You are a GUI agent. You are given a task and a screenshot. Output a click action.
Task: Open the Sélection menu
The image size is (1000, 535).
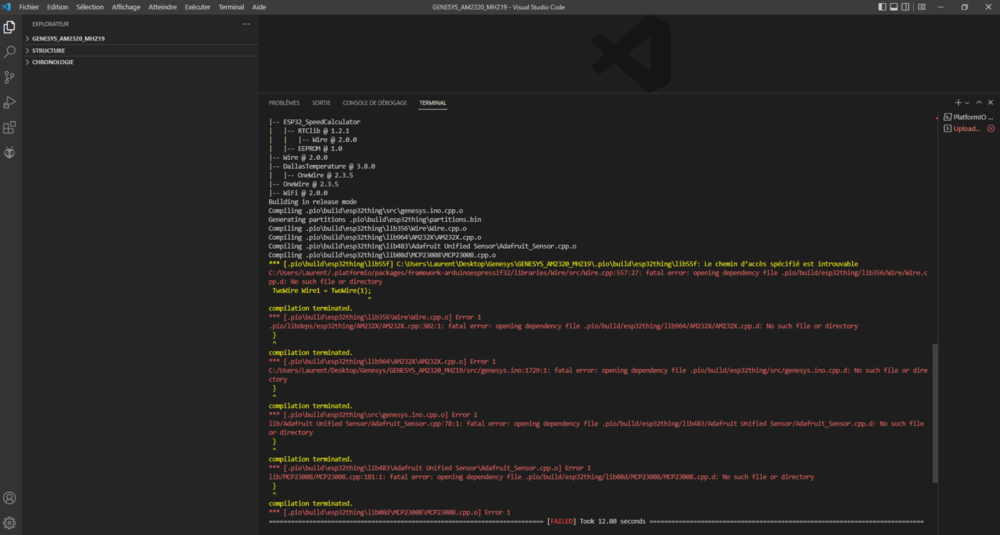[90, 7]
